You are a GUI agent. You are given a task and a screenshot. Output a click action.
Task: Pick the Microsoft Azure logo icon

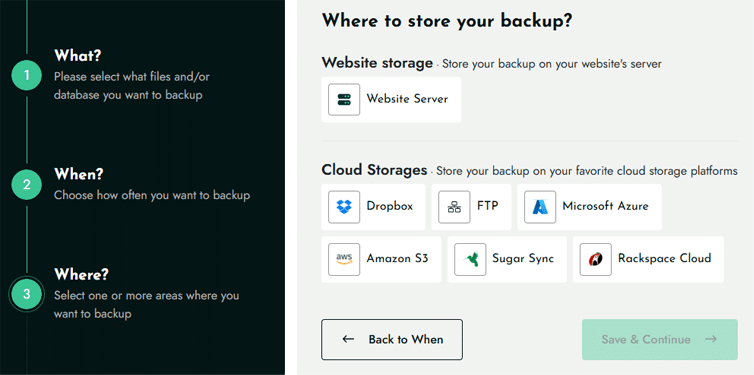540,207
